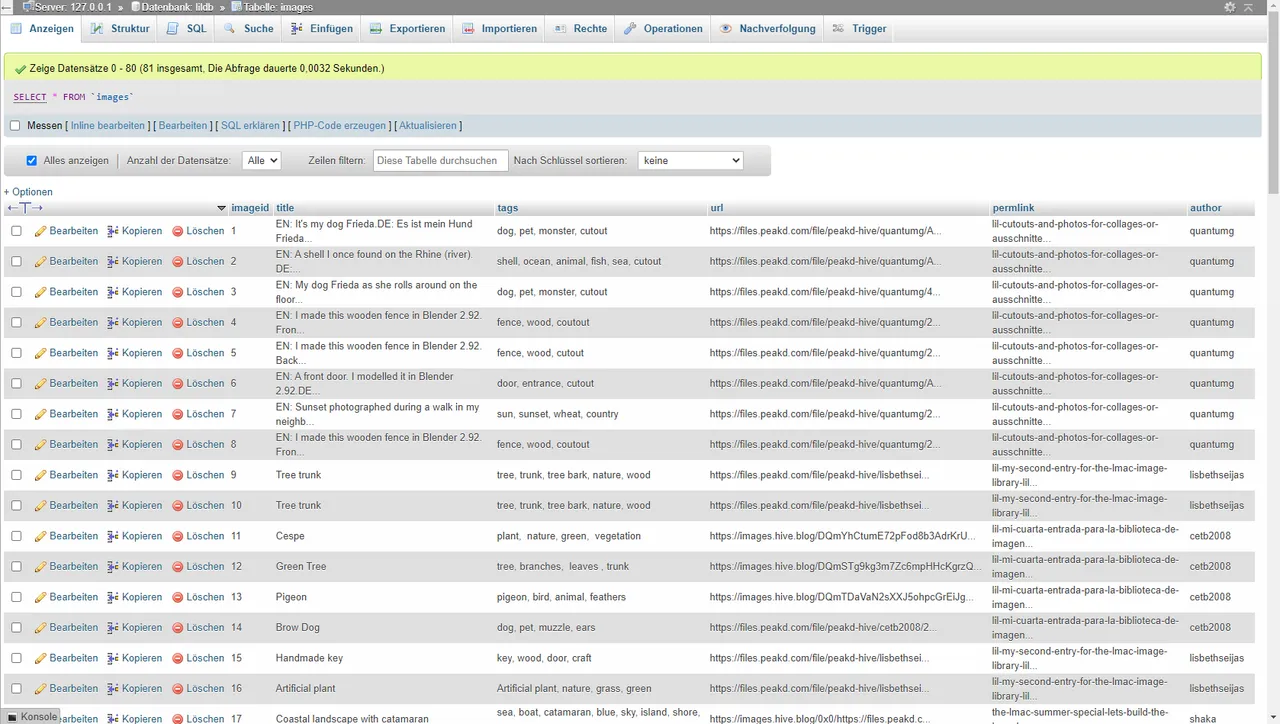The height and width of the screenshot is (724, 1280).
Task: Click the delete icon for row 15 Handmade key
Action: click(x=178, y=658)
